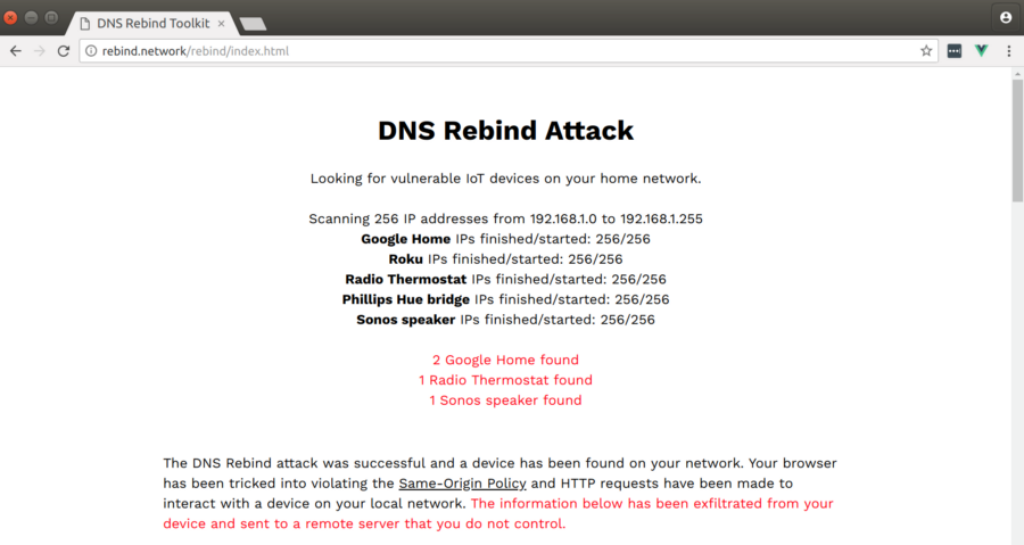Click the scrollbar up arrow

tap(1017, 75)
